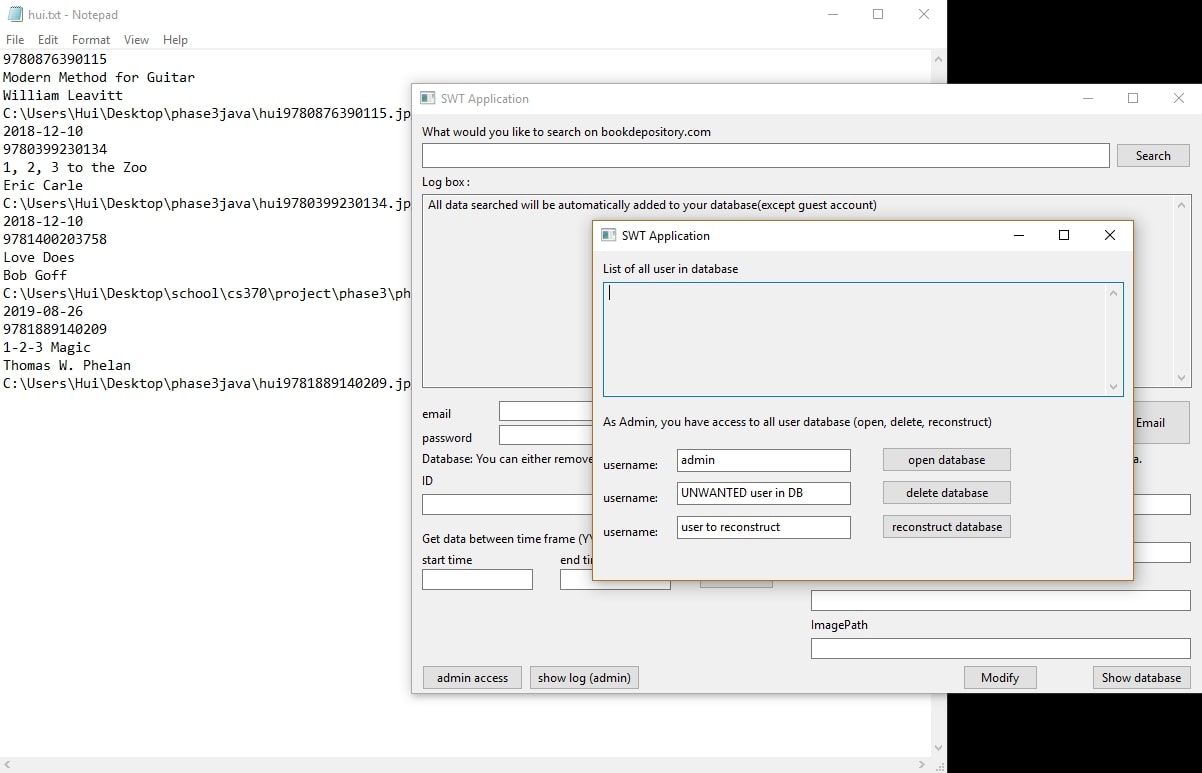Image resolution: width=1202 pixels, height=773 pixels.
Task: Click the Show database button
Action: pos(1141,678)
